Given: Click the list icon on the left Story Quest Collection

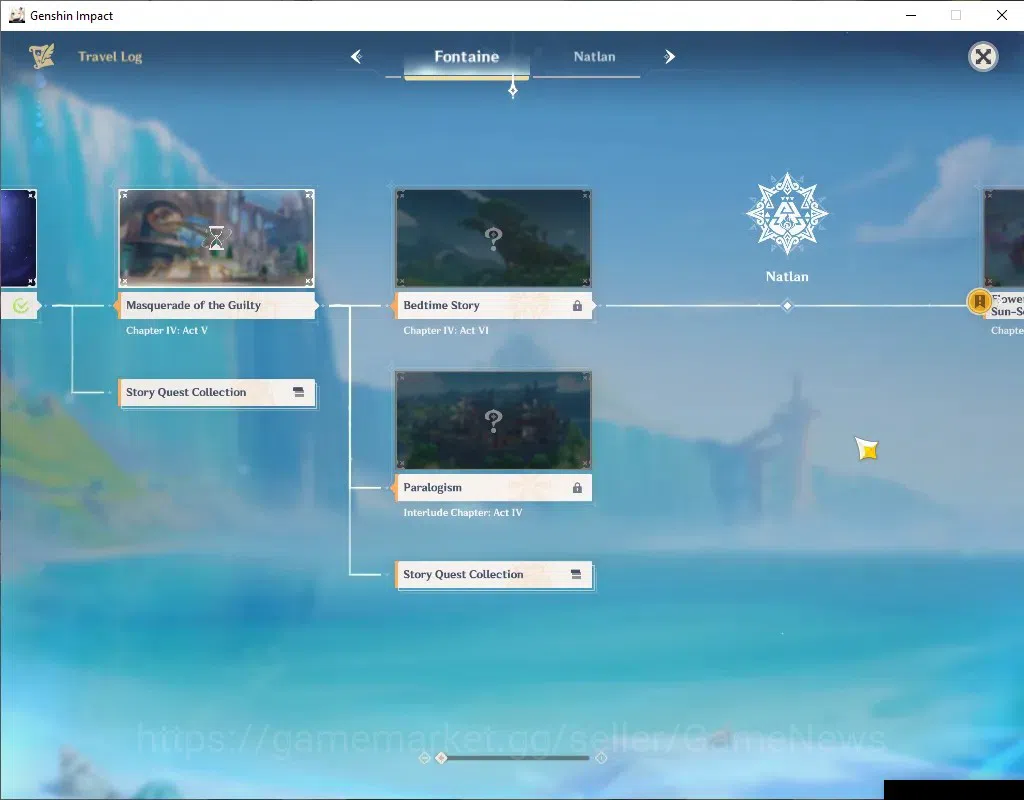Looking at the screenshot, I should click(298, 392).
